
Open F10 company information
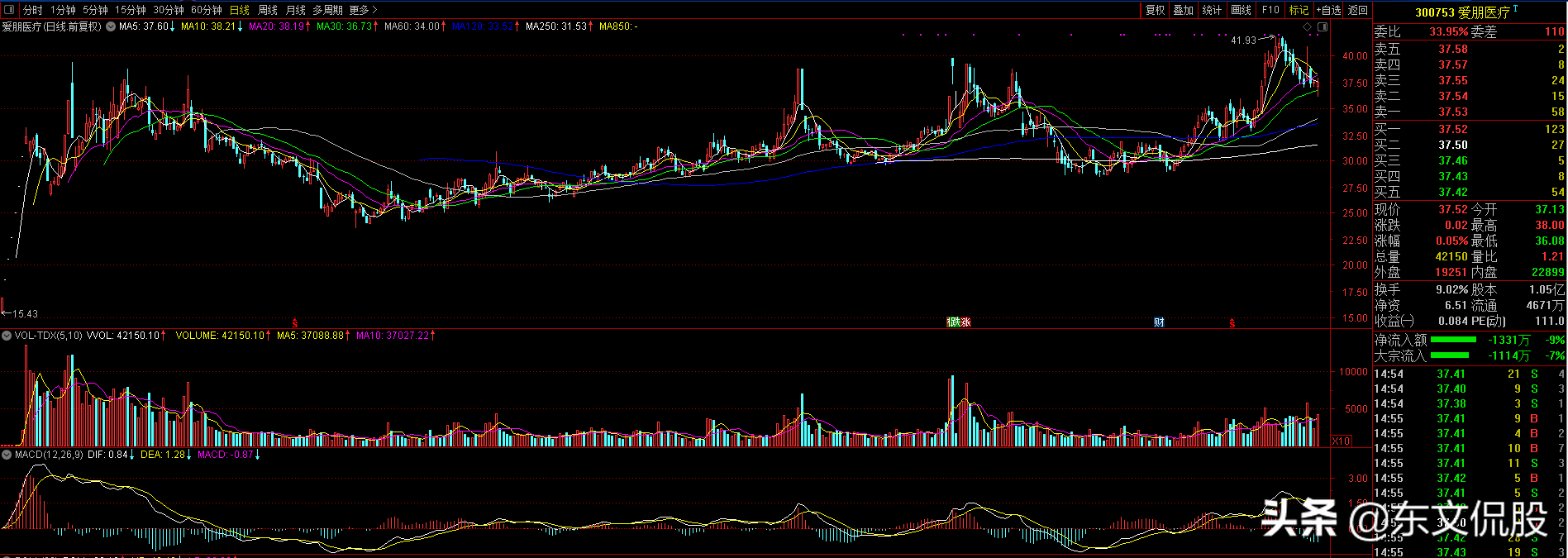coord(1270,10)
